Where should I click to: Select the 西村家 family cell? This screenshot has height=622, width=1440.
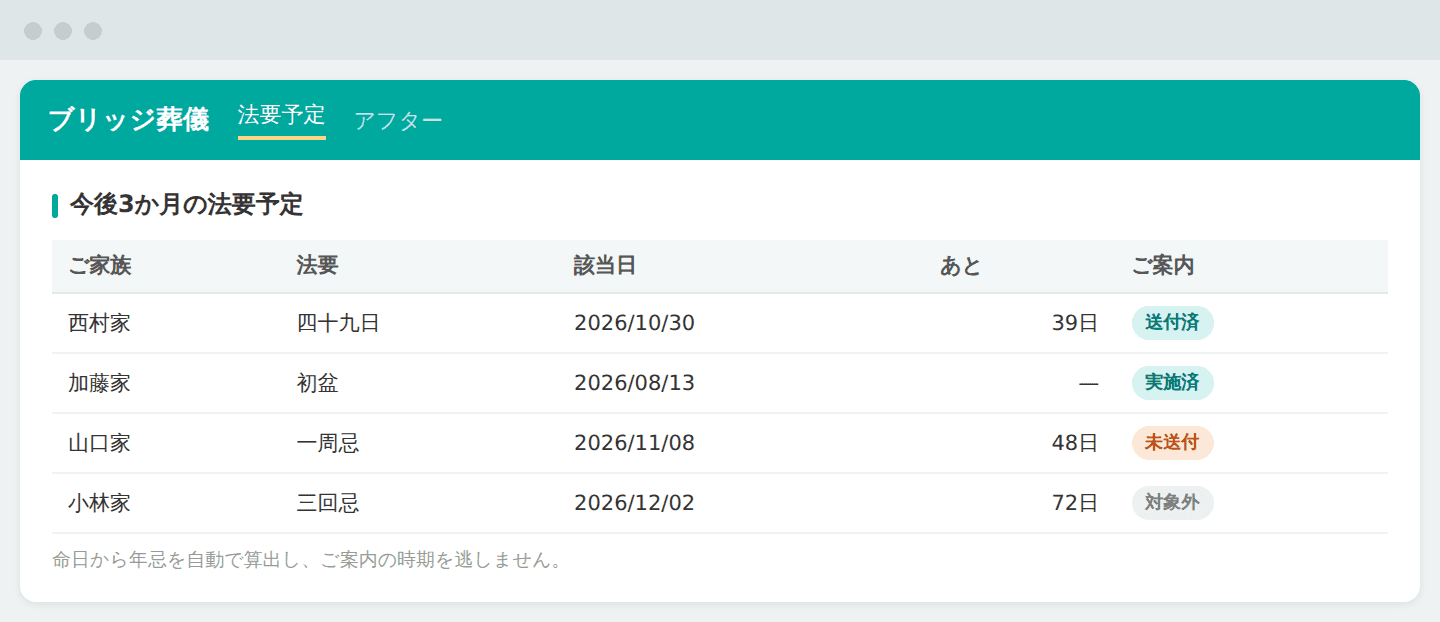tap(99, 323)
